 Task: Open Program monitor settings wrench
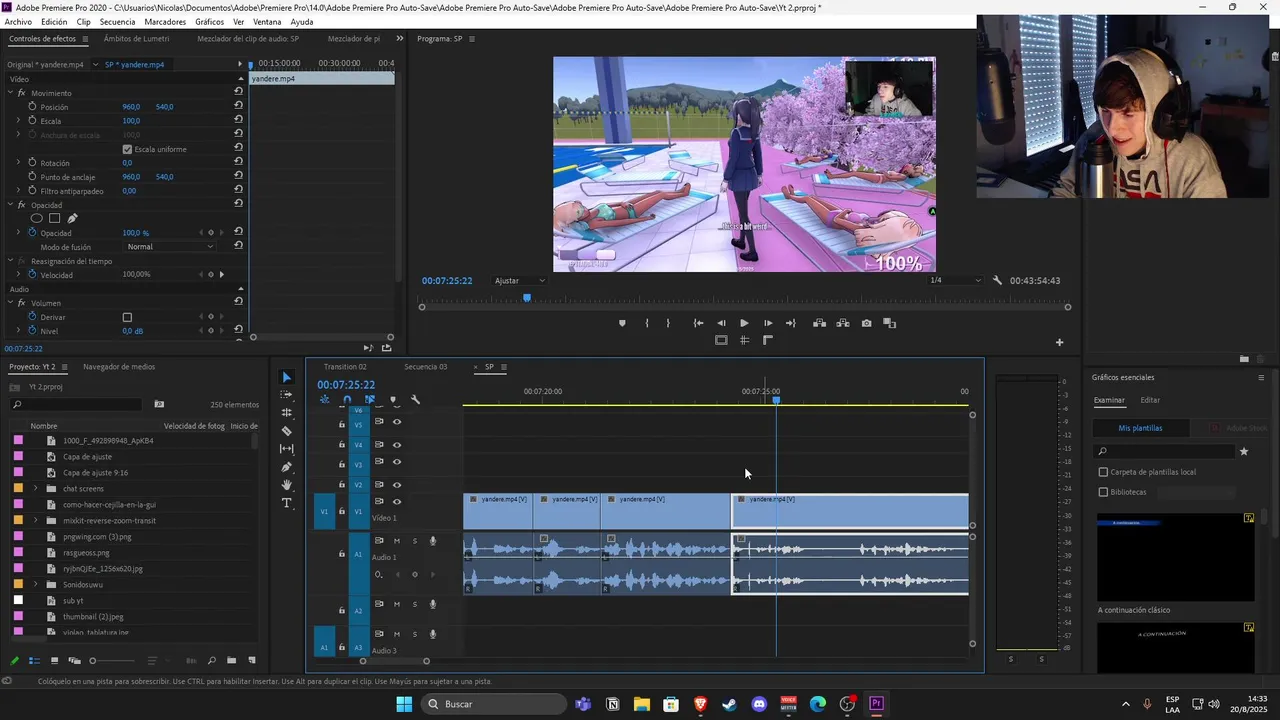click(997, 281)
